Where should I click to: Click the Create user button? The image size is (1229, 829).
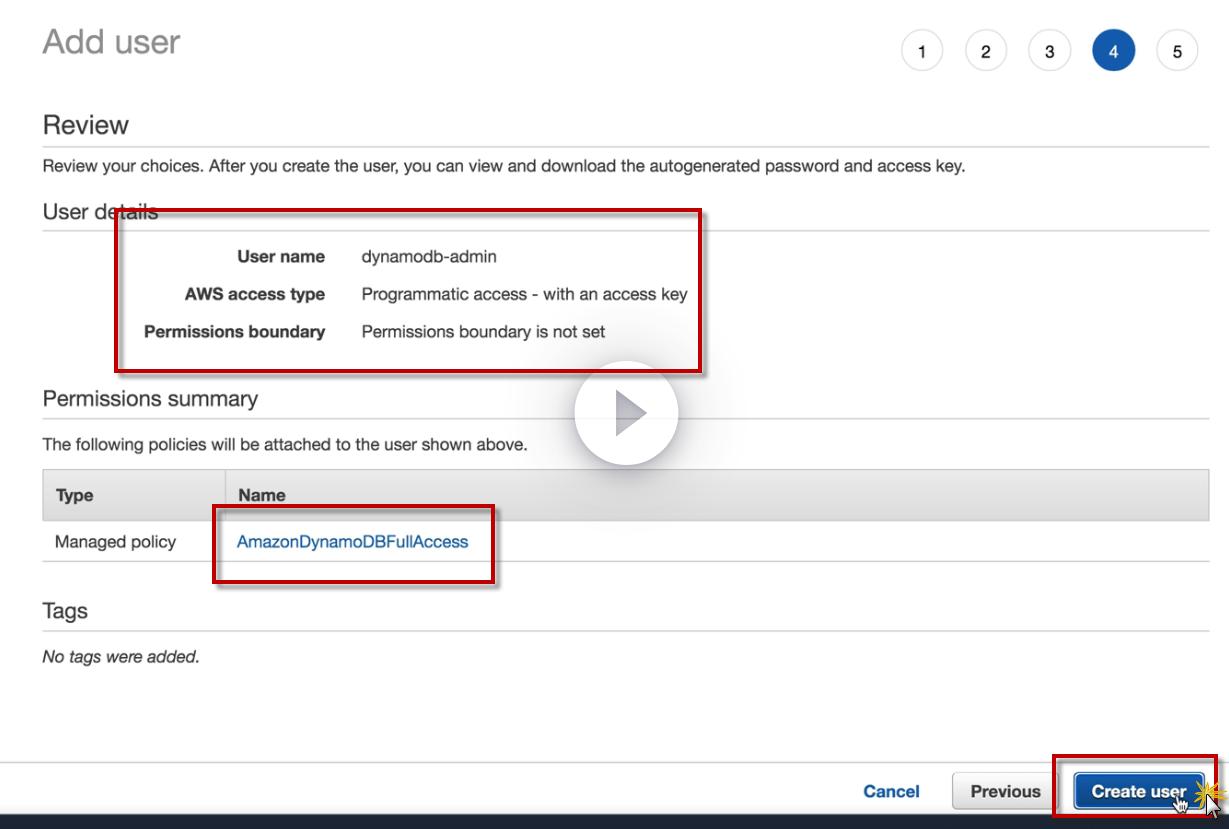point(1138,791)
